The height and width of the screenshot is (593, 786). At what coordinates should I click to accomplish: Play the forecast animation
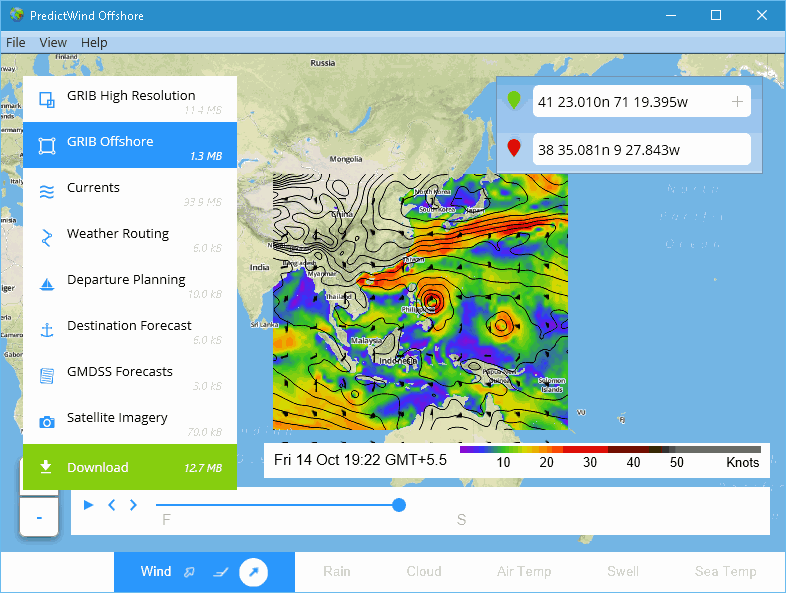coord(89,505)
